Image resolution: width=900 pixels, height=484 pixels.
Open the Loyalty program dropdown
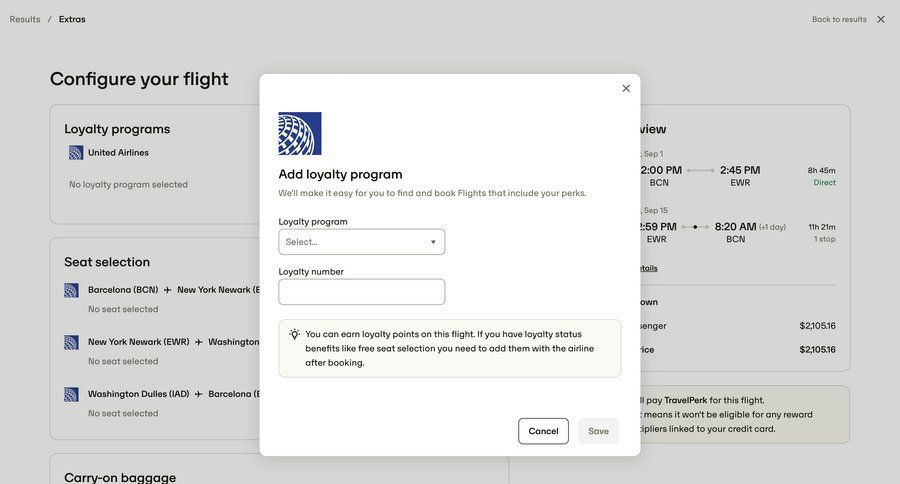(x=362, y=242)
